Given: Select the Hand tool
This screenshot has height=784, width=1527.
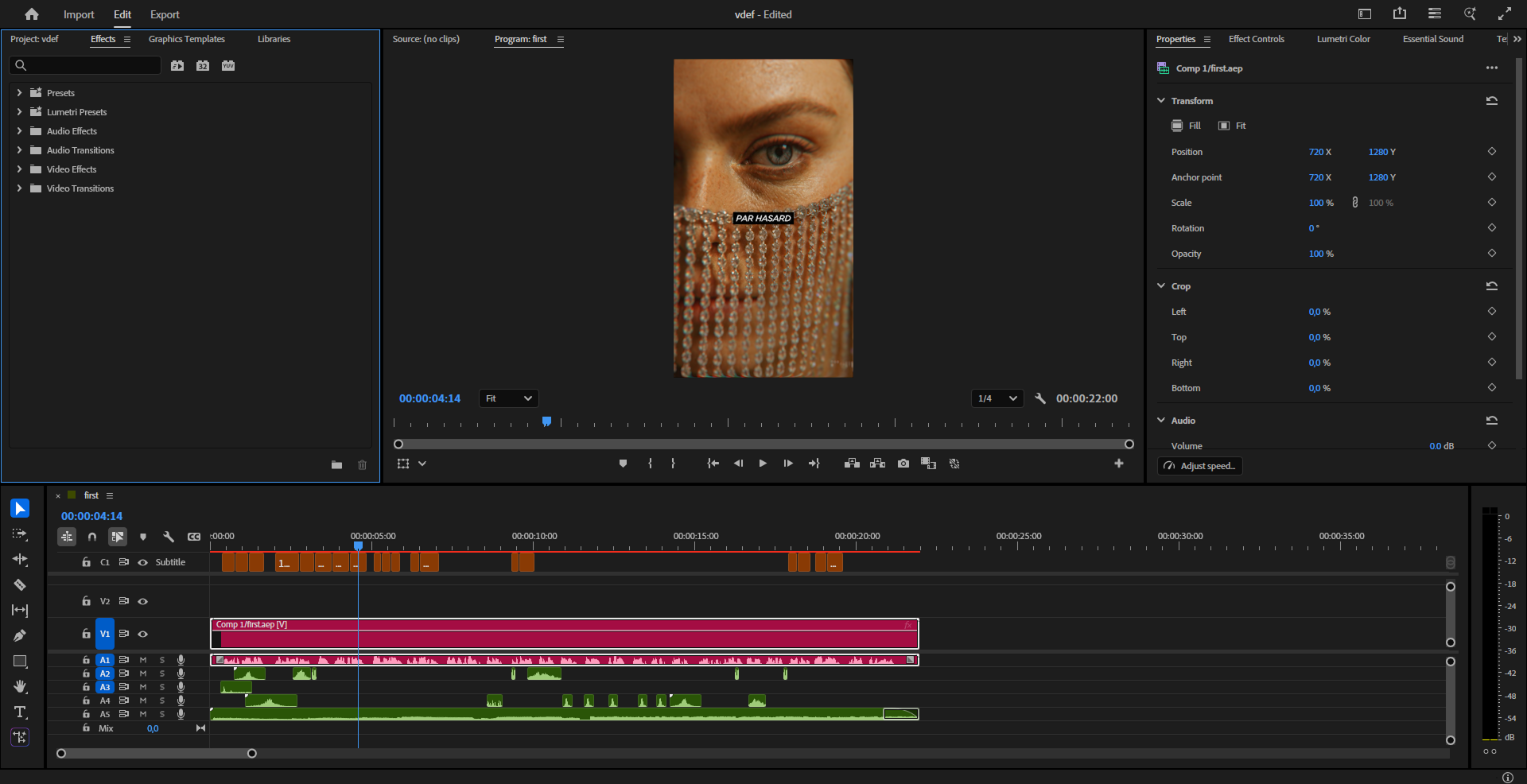Looking at the screenshot, I should click(20, 686).
